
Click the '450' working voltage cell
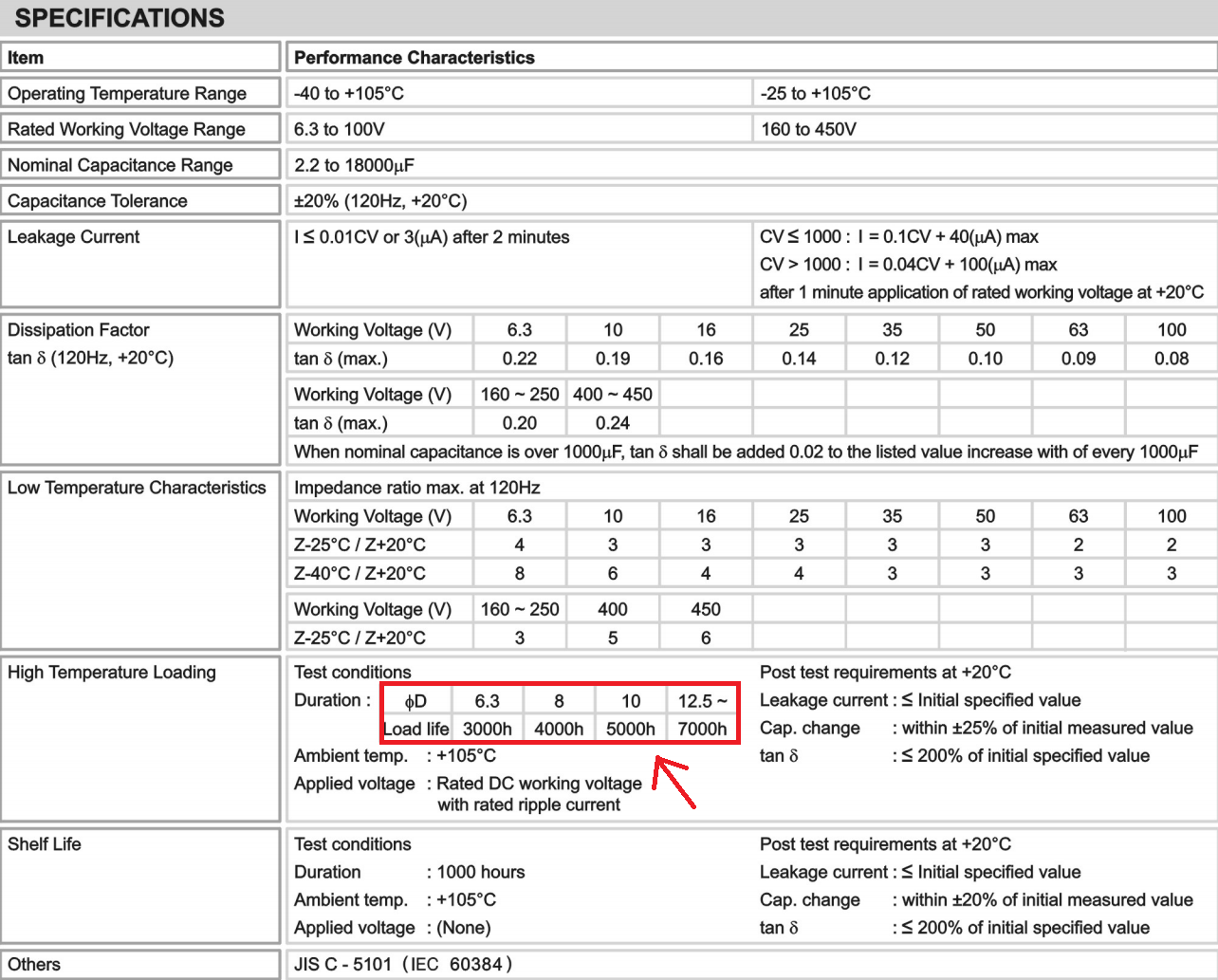click(x=706, y=609)
